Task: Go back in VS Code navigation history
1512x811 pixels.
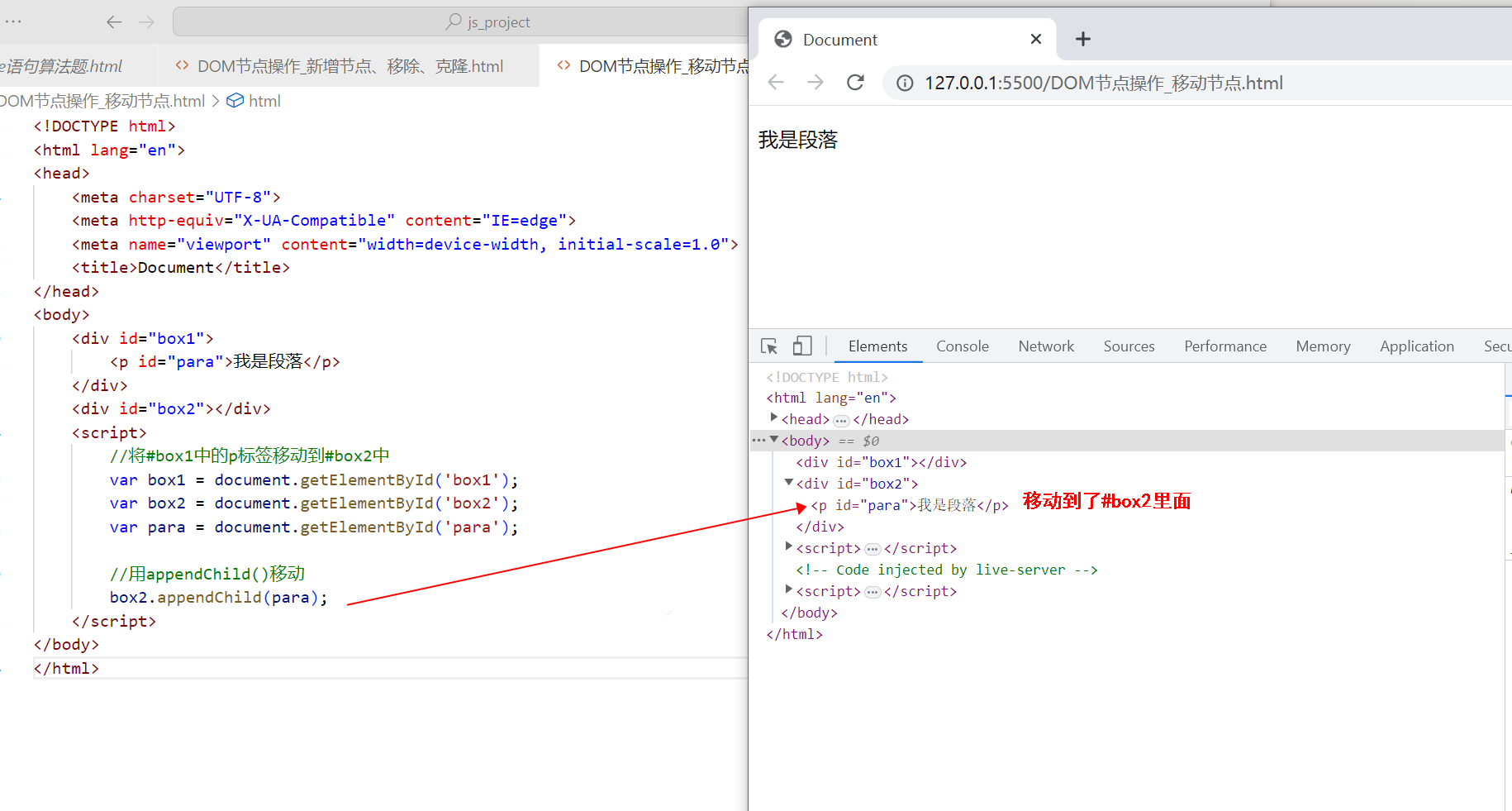Action: coord(114,22)
